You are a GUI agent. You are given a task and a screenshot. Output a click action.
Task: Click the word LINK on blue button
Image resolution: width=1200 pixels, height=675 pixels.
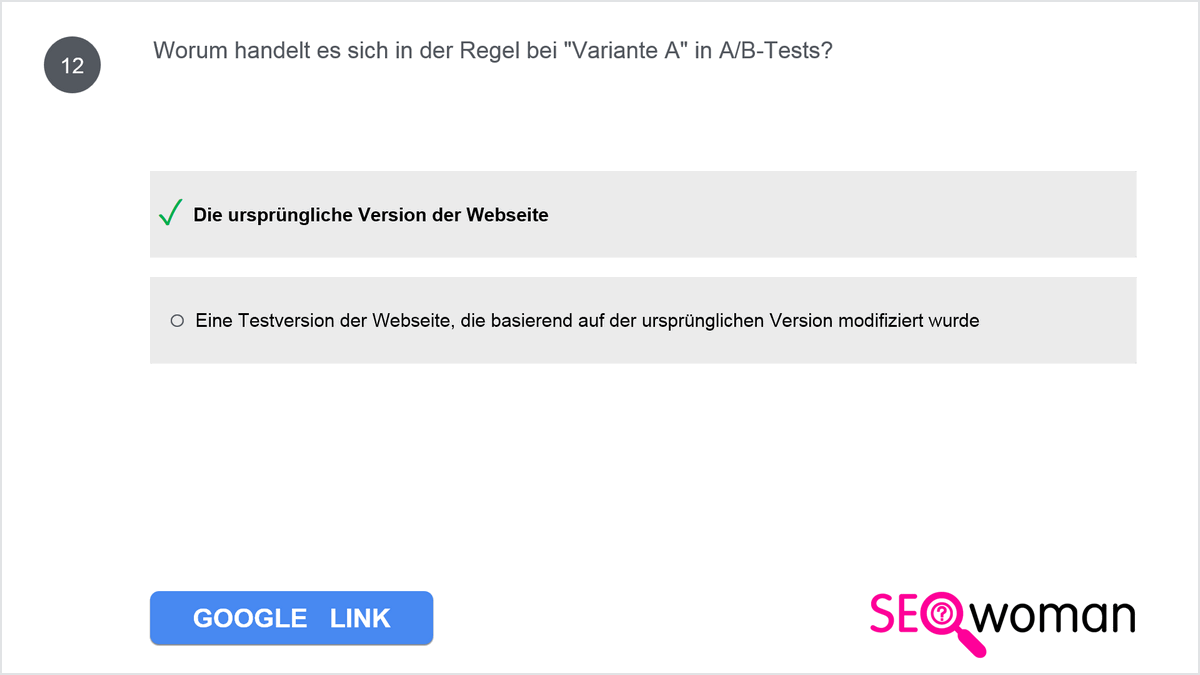click(x=360, y=618)
